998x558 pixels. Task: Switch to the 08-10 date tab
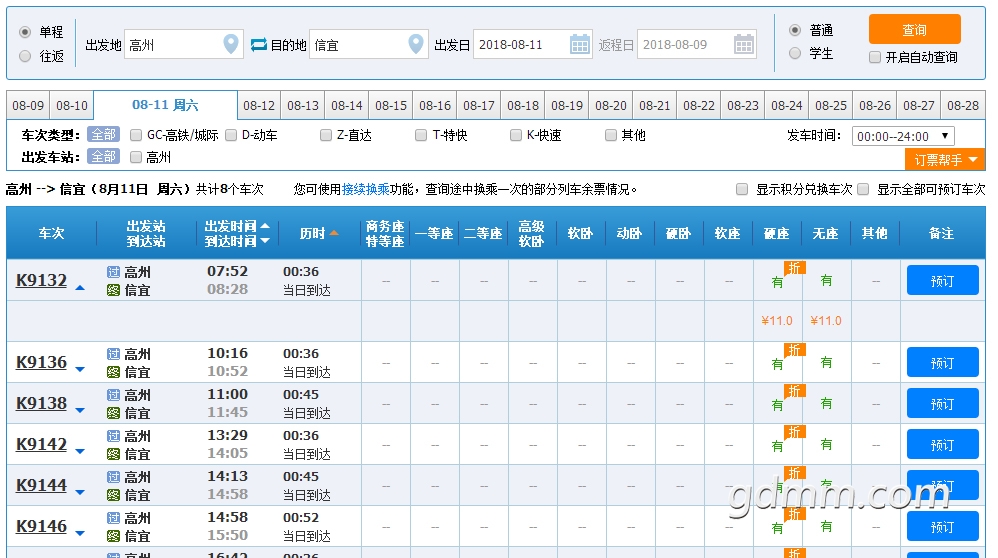pos(72,106)
